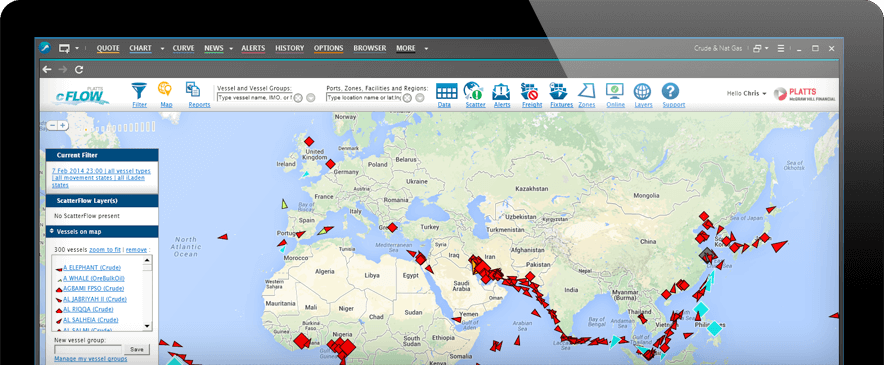884x365 pixels.
Task: Select AGBAMI FPSO (Crude) vessel
Action: click(x=93, y=288)
